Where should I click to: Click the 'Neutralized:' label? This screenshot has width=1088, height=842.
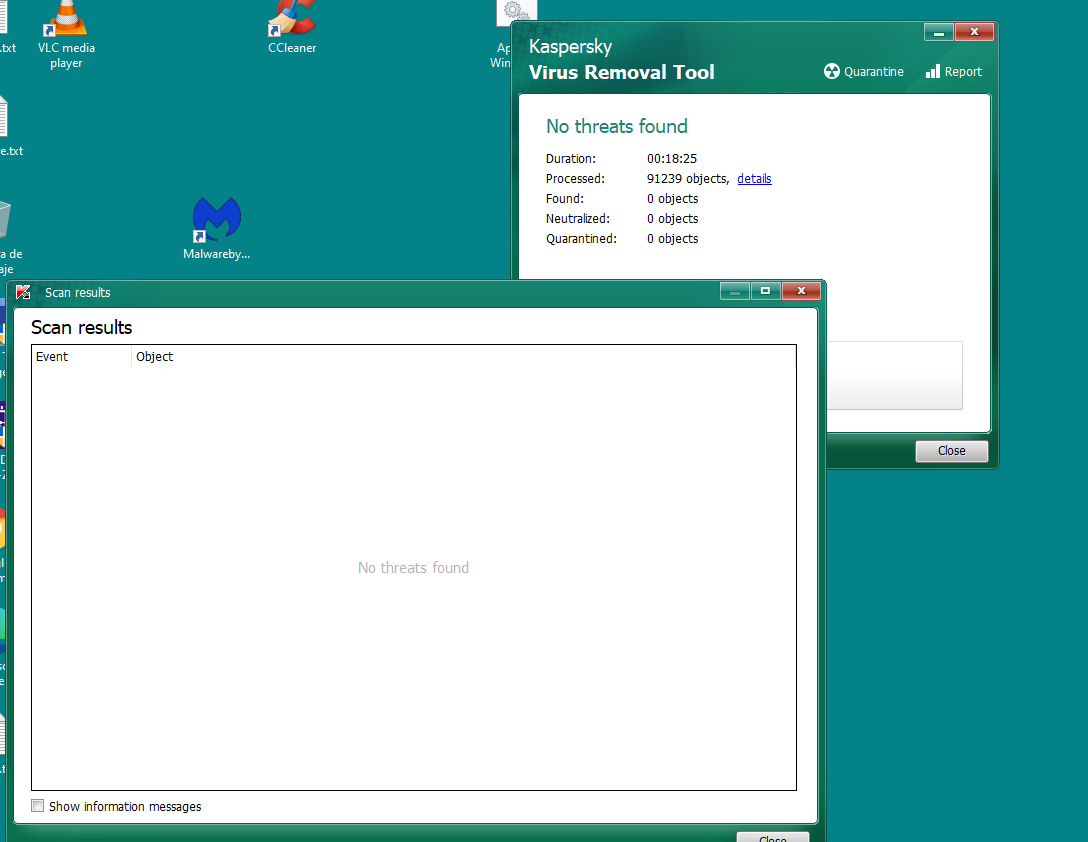[577, 218]
